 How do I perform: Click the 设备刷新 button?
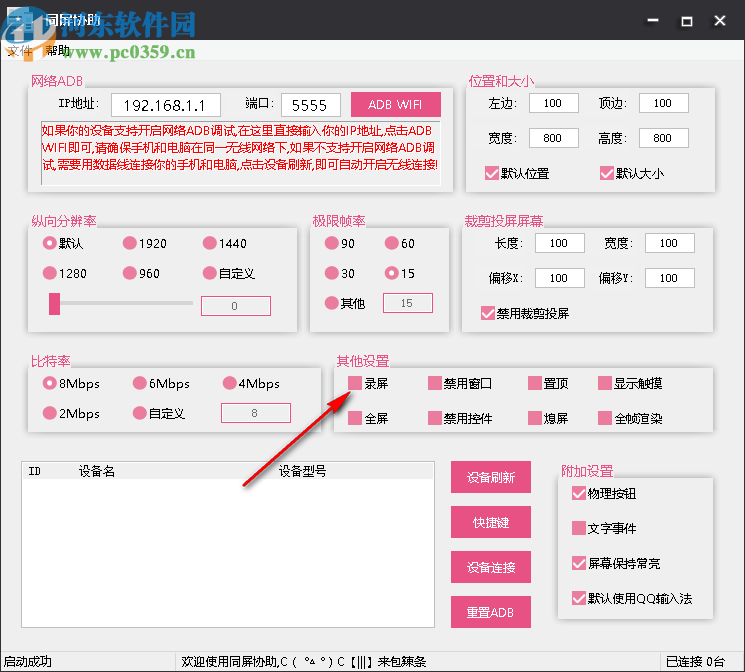491,477
